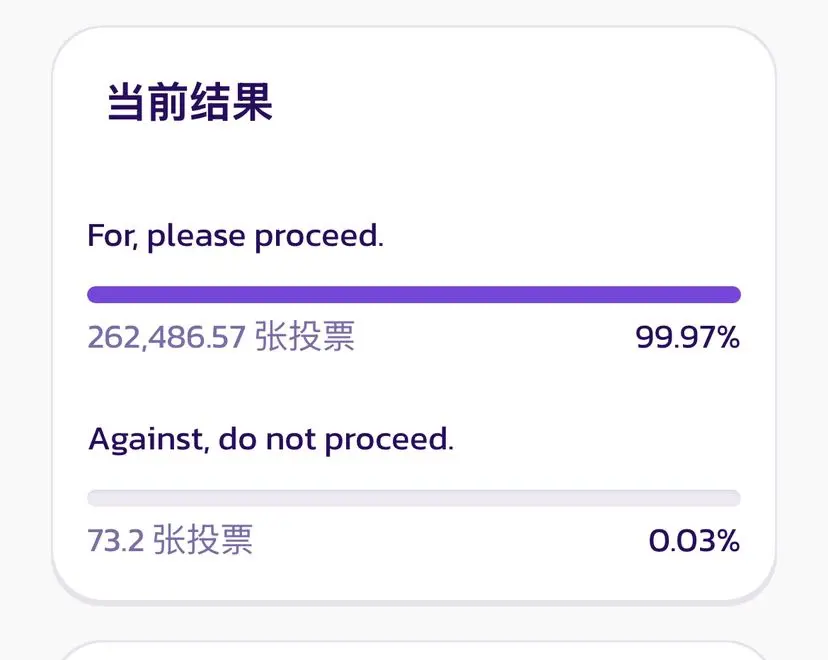Click the 99.97% percentage value
The width and height of the screenshot is (828, 660).
pos(687,338)
